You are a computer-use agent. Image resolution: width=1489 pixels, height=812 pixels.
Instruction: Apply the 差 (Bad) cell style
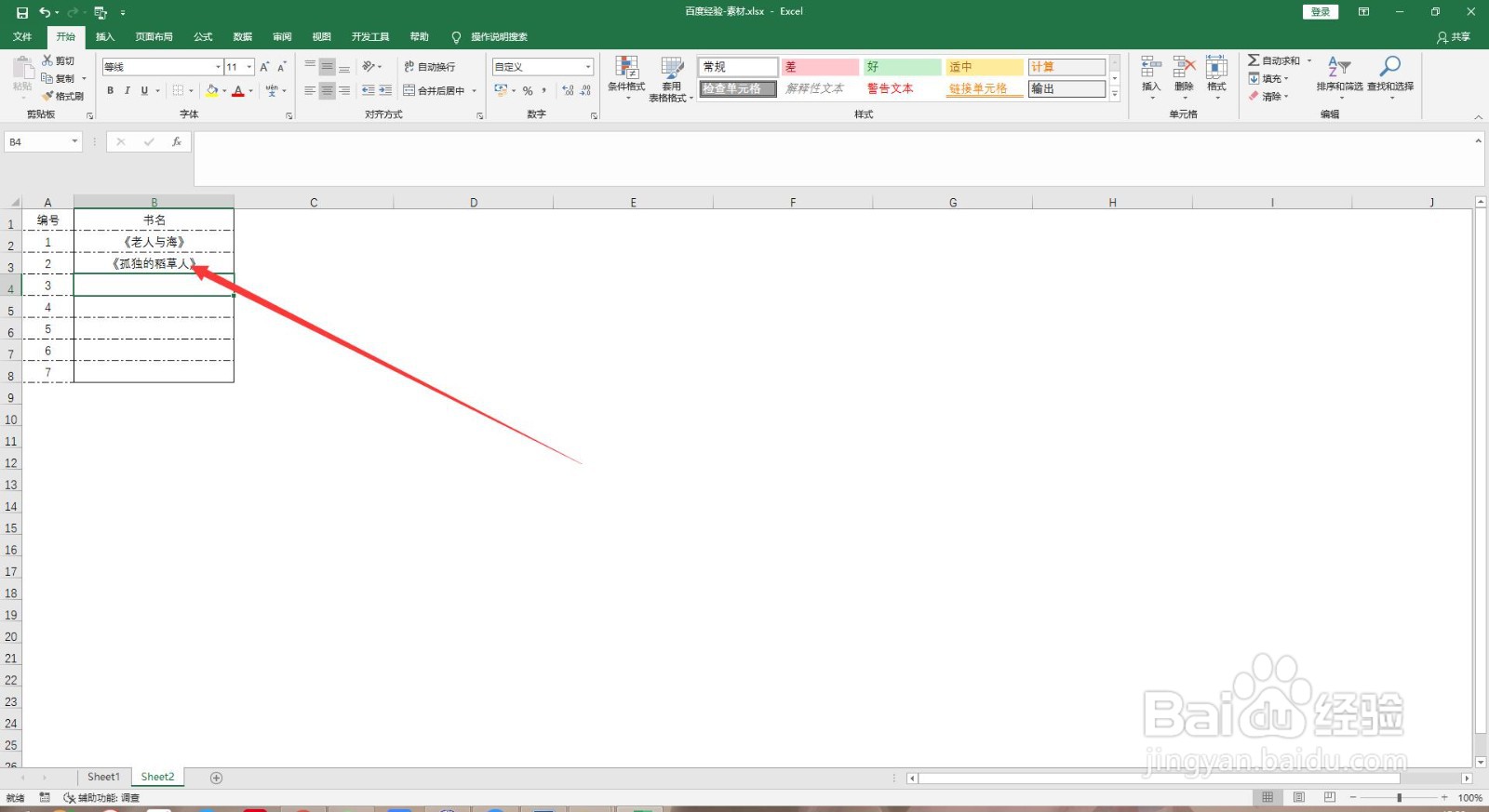[x=820, y=67]
